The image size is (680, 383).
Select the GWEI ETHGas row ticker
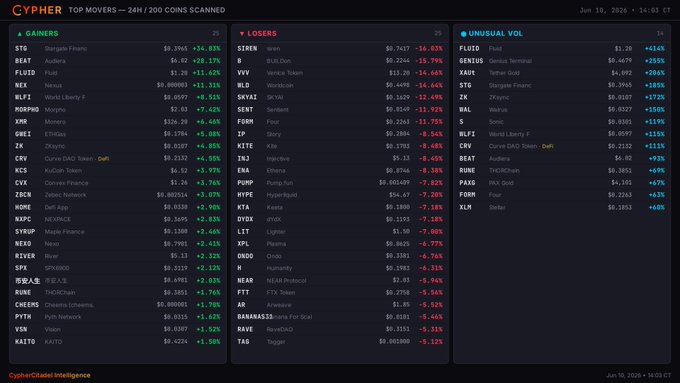point(23,134)
